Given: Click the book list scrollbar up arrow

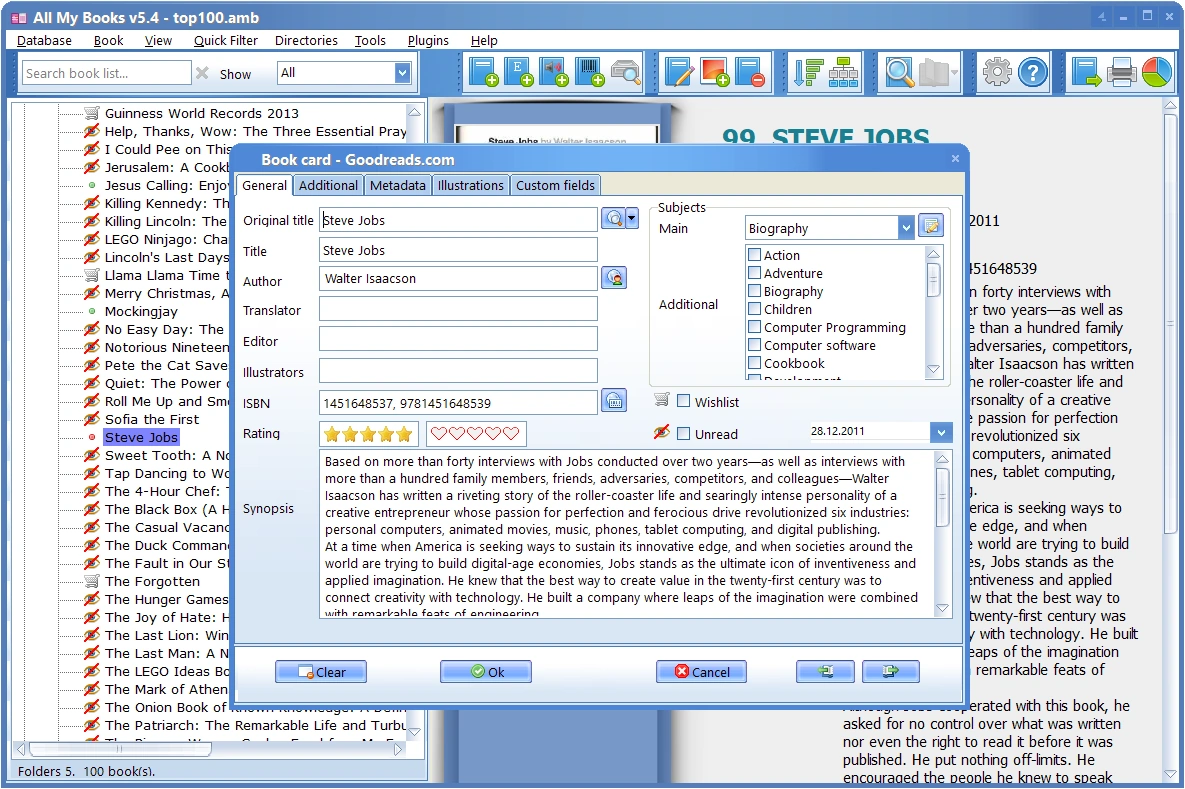Looking at the screenshot, I should point(414,112).
